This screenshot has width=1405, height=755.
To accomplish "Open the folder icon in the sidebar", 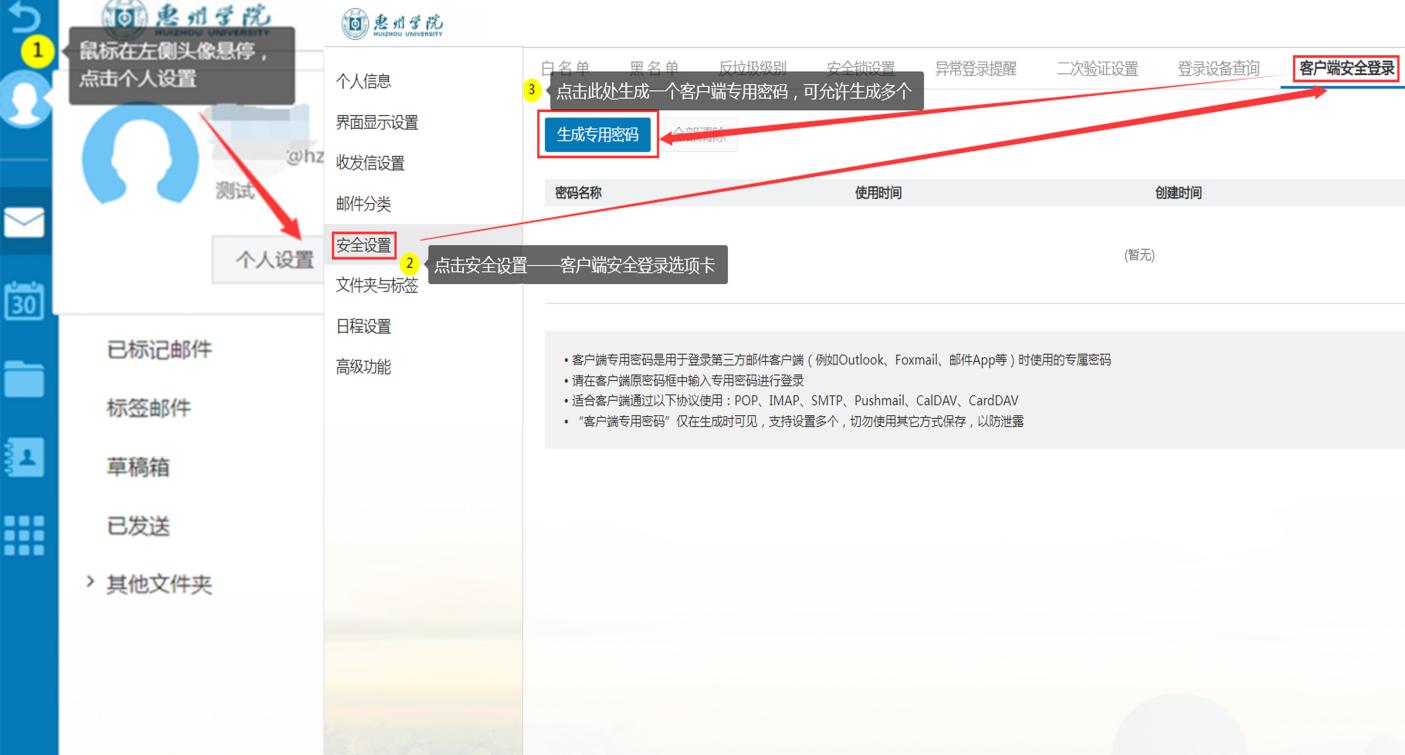I will [24, 379].
